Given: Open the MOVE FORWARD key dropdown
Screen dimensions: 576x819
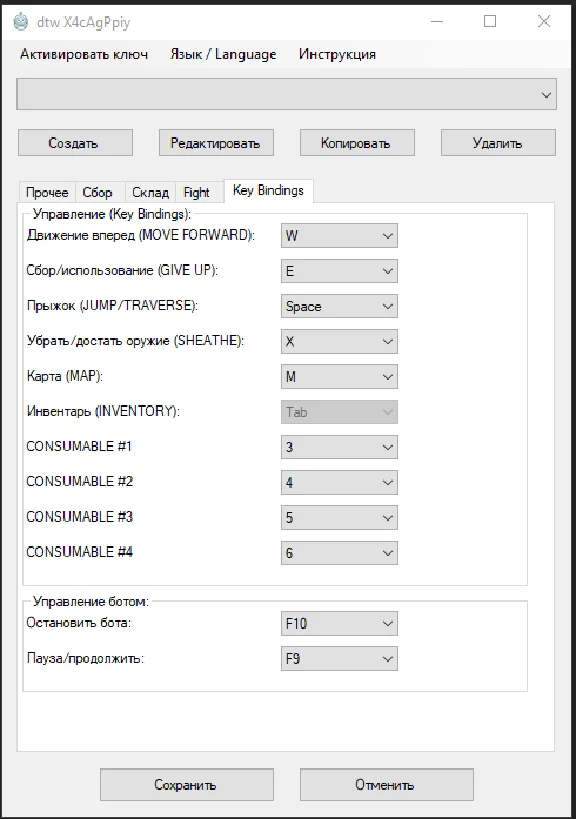Looking at the screenshot, I should [x=339, y=236].
